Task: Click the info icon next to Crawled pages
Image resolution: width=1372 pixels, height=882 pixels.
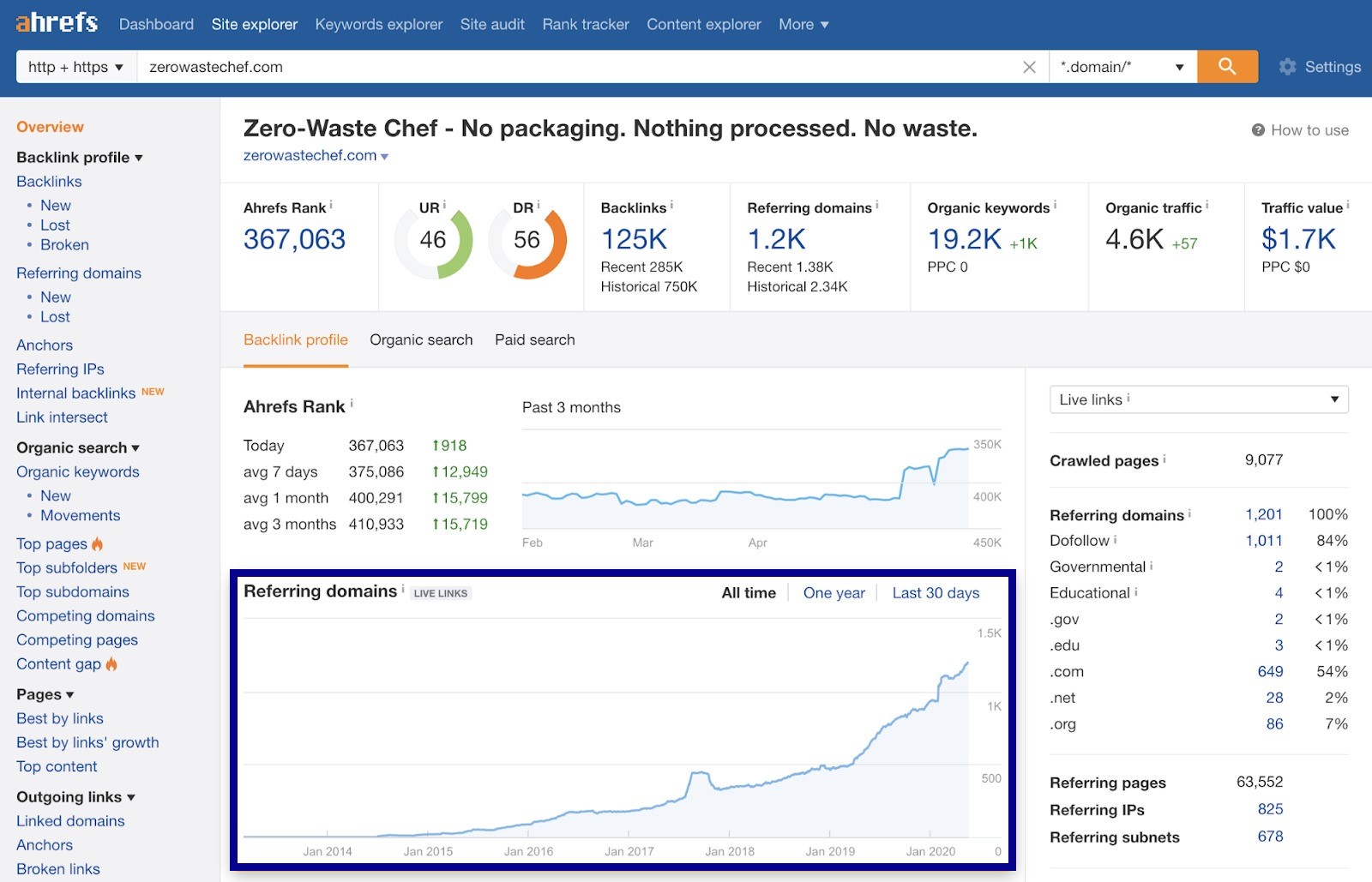Action: [x=1164, y=459]
